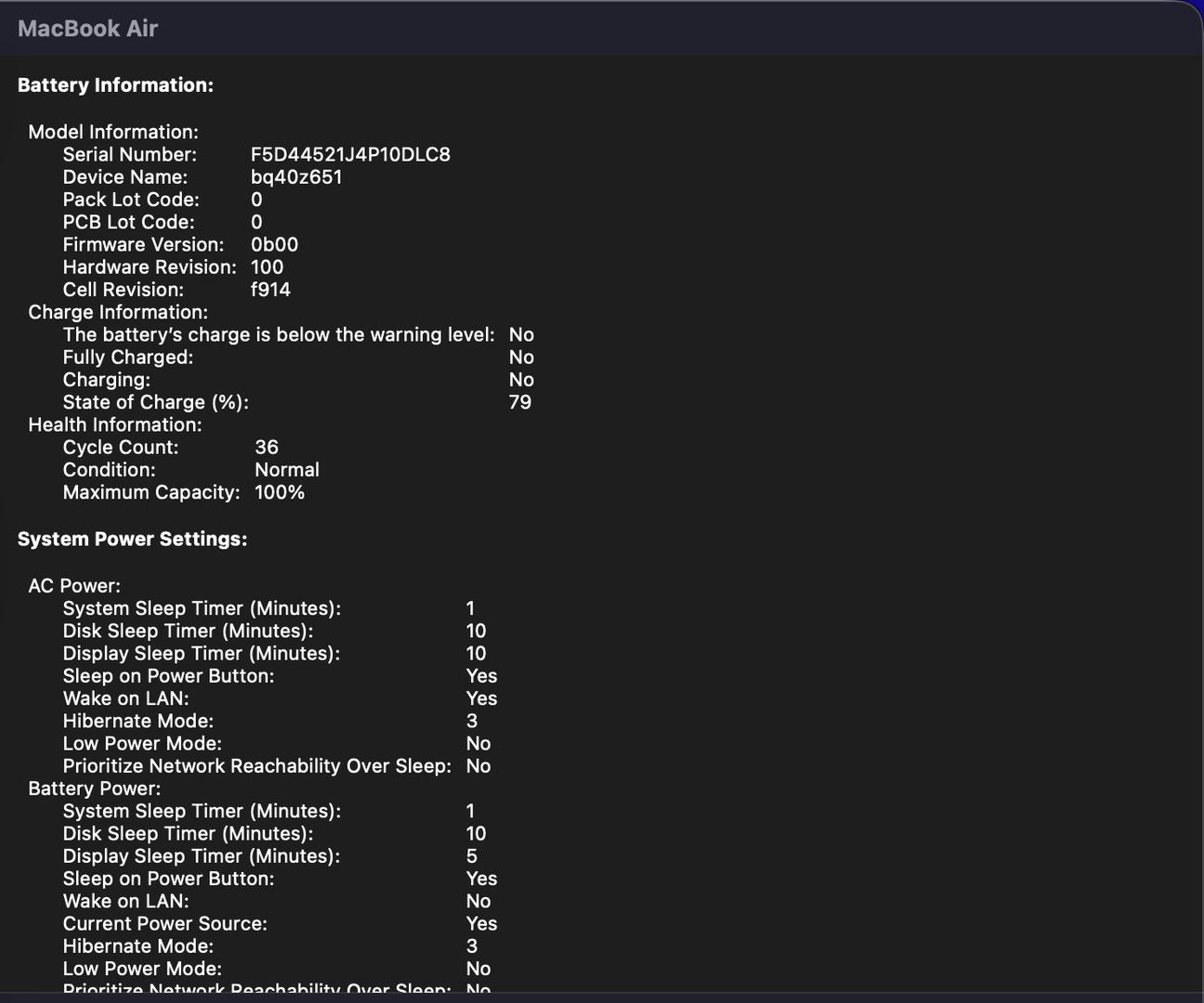Click the device name value bq40z651
This screenshot has height=1003, width=1204.
point(296,176)
